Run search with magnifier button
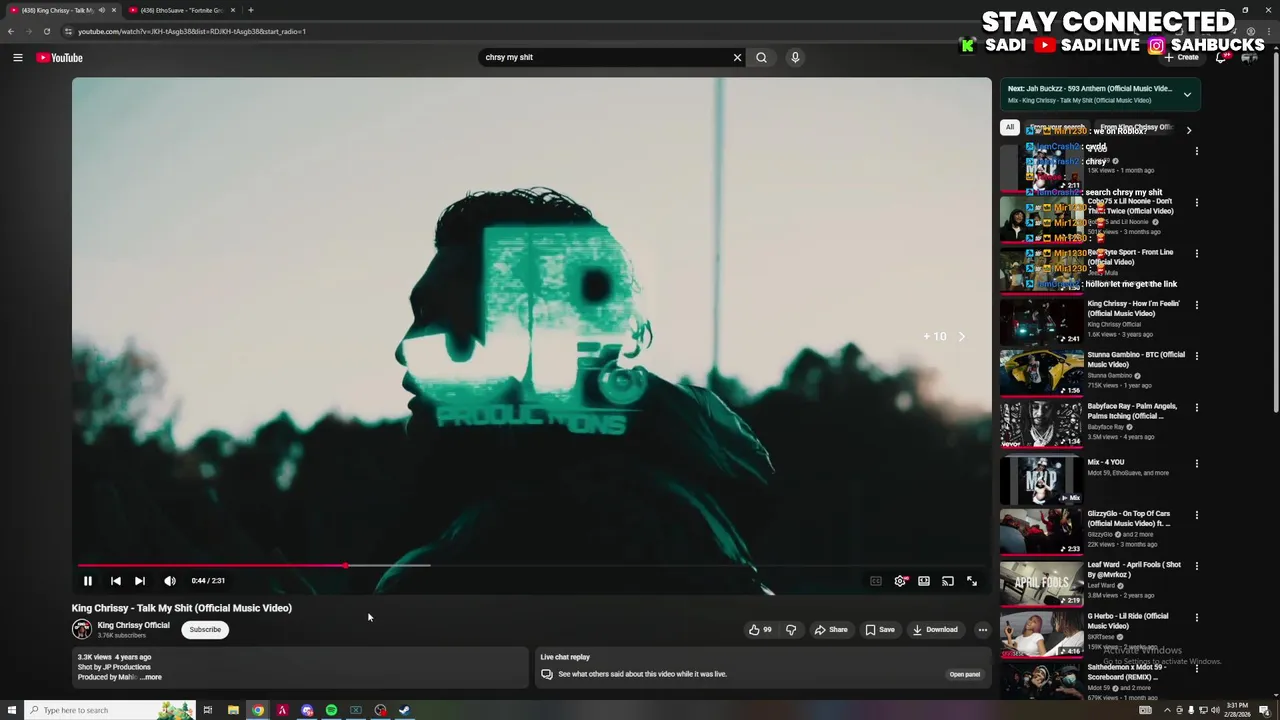Image resolution: width=1280 pixels, height=720 pixels. tap(762, 58)
